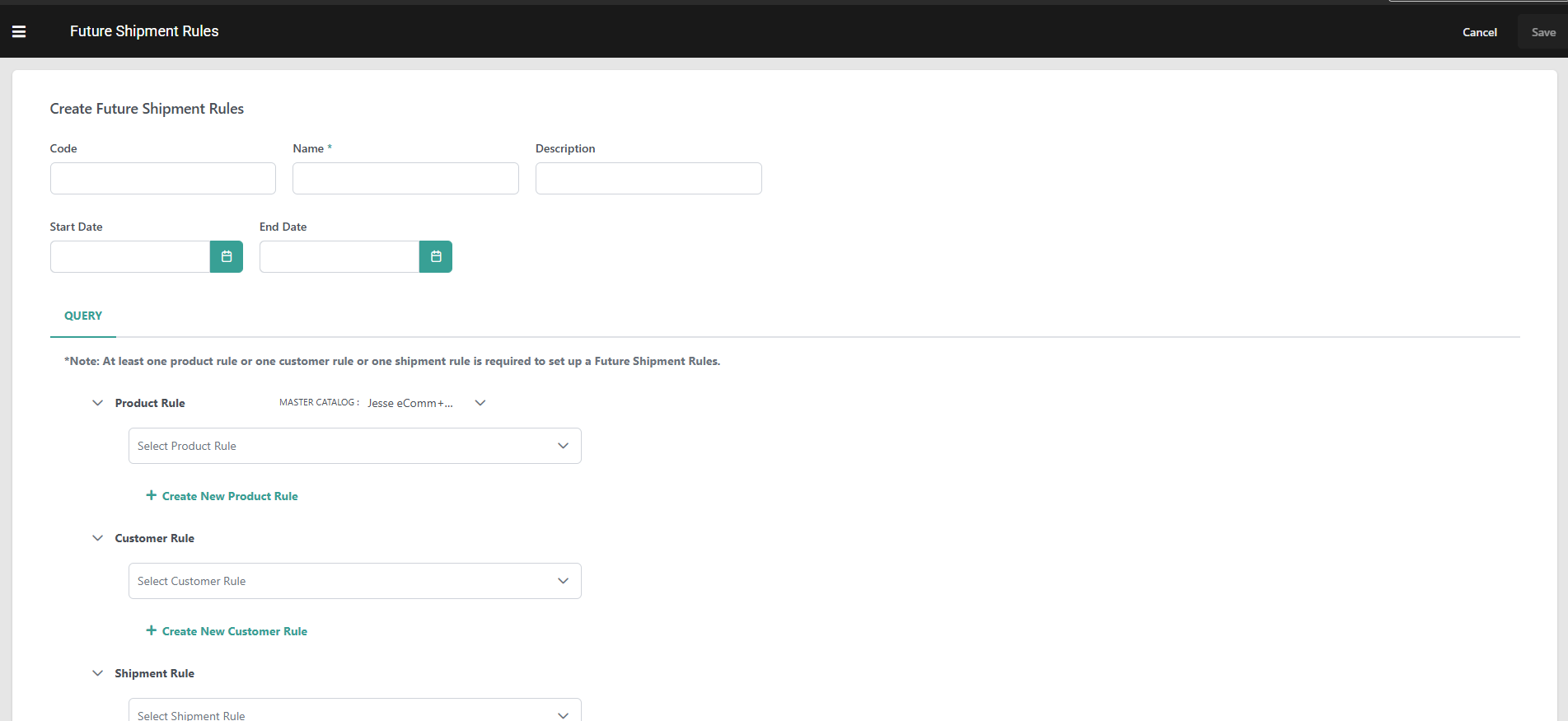Open the Start Date calendar picker
This screenshot has height=721, width=1568.
pos(227,256)
